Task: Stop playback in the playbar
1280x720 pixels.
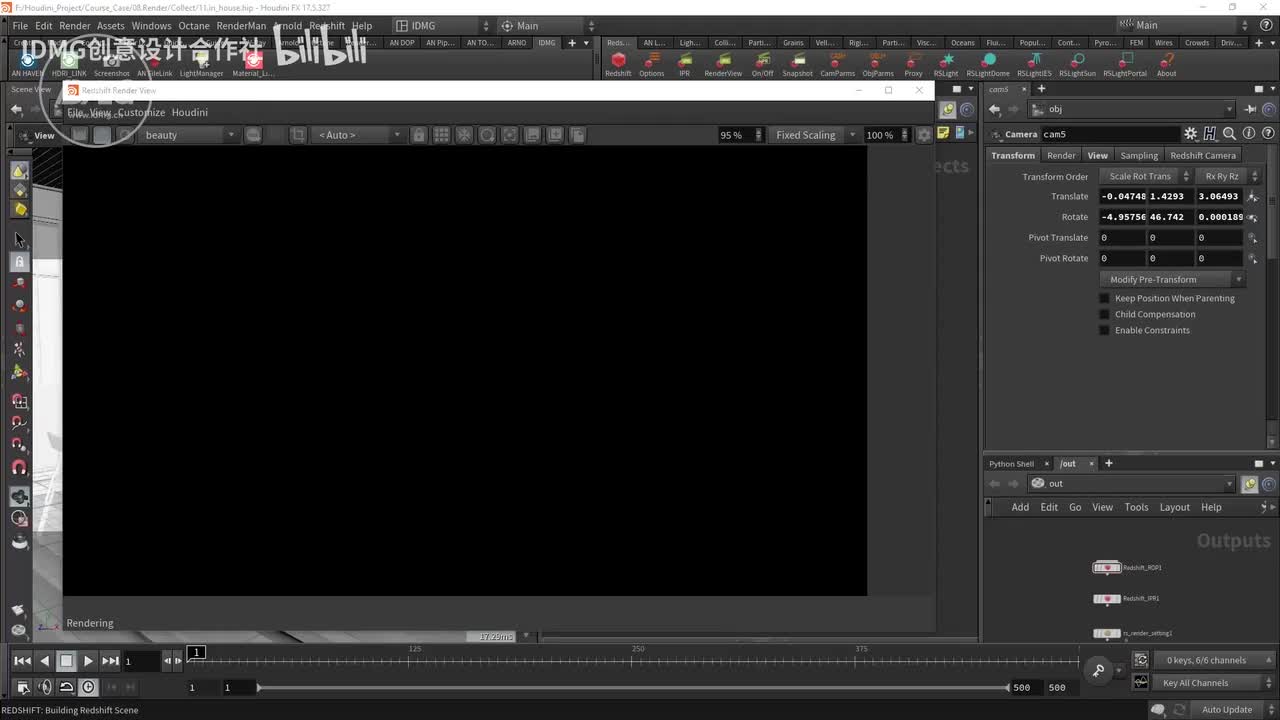Action: click(66, 661)
